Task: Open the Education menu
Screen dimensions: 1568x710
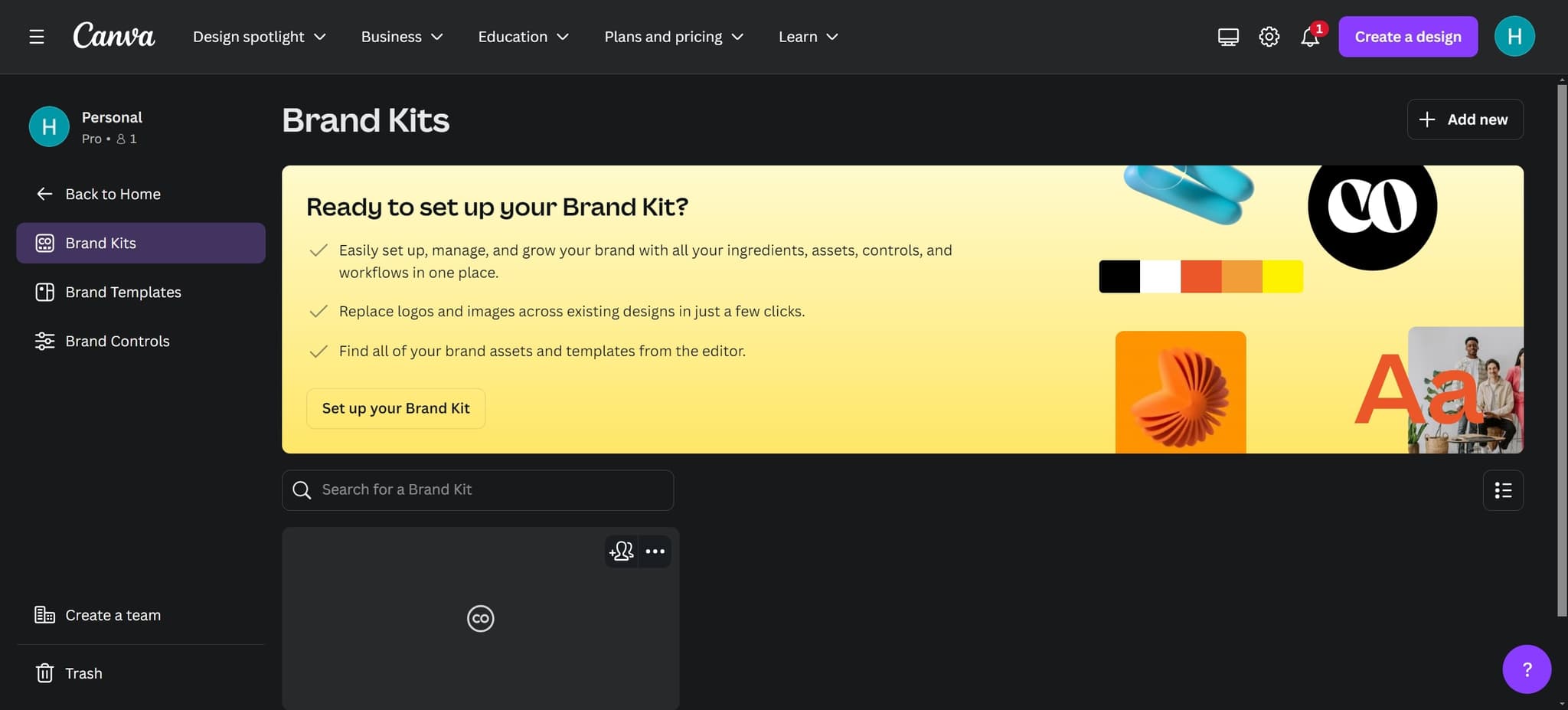Action: pyautogui.click(x=523, y=36)
